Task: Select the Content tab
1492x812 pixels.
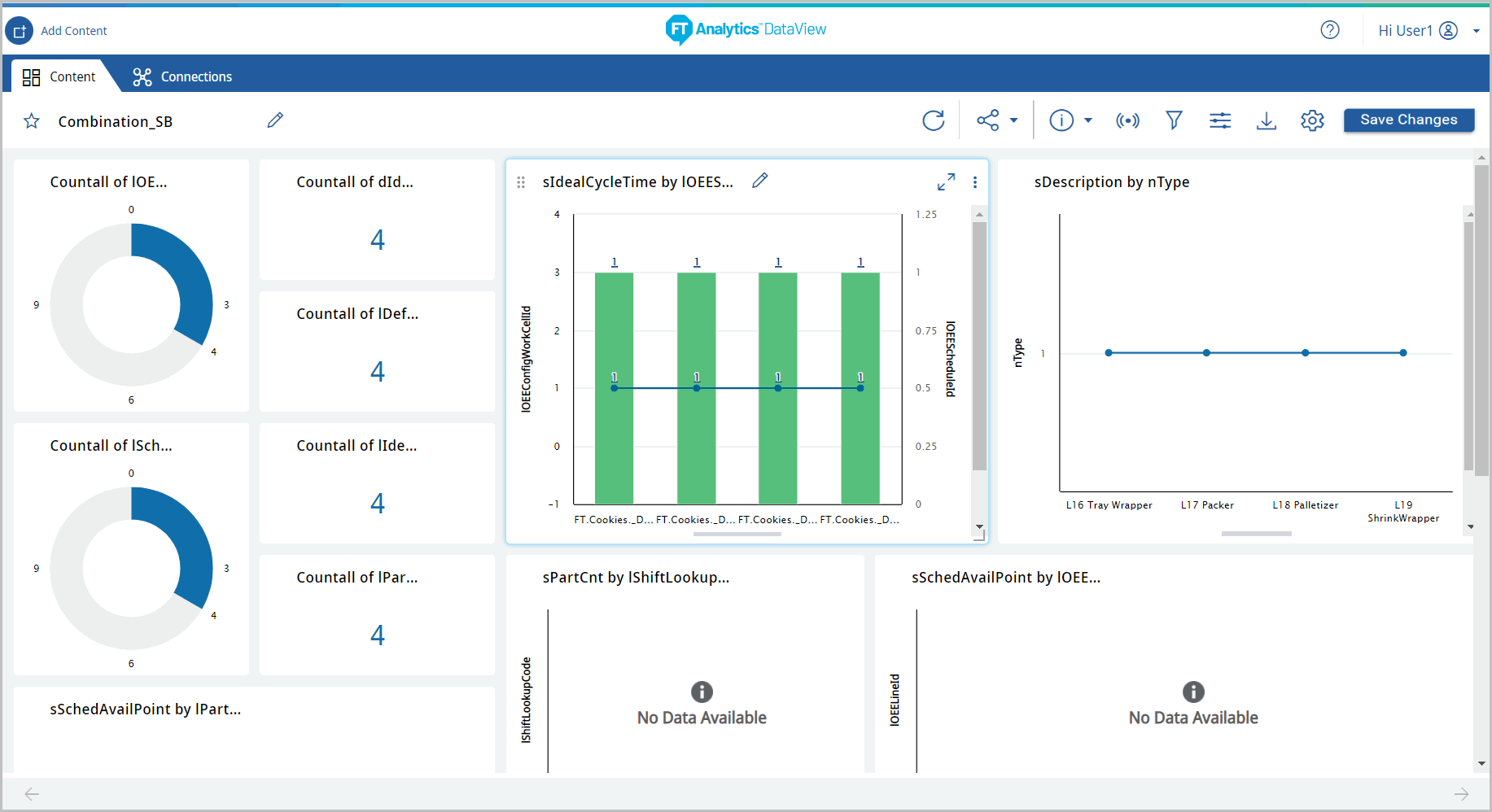Action: coord(59,76)
